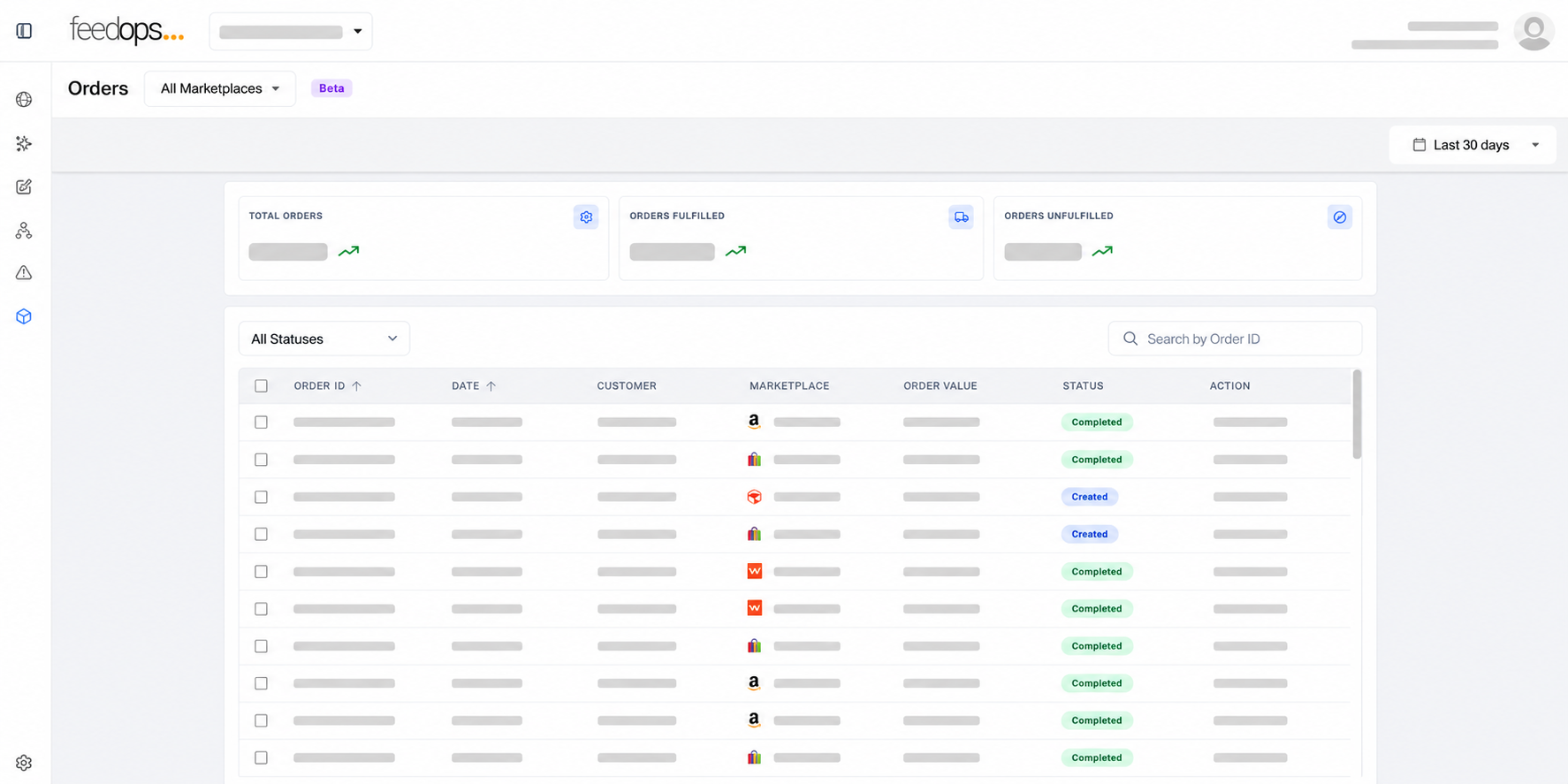The image size is (1568, 784).
Task: Tick the checkbox for the first order row
Action: click(x=261, y=422)
